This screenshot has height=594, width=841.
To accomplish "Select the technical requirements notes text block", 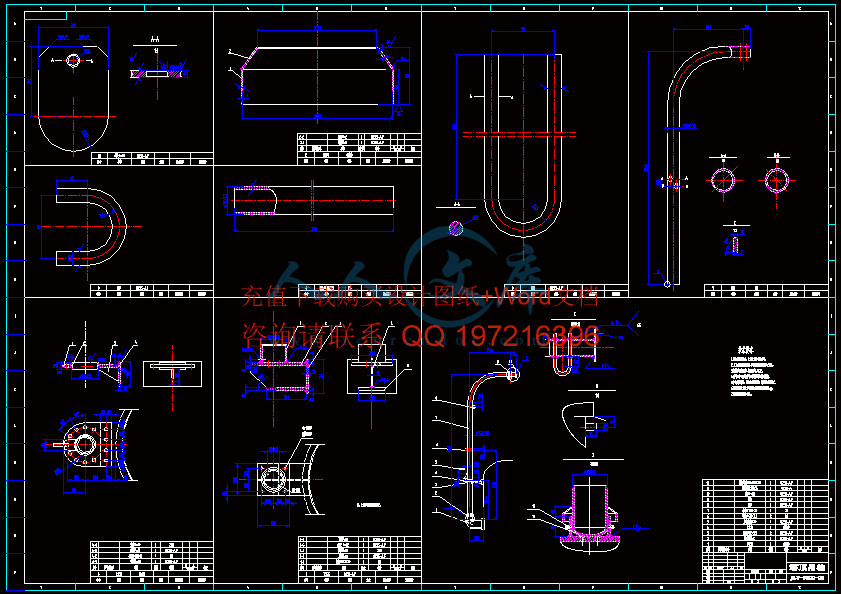I will [x=753, y=370].
